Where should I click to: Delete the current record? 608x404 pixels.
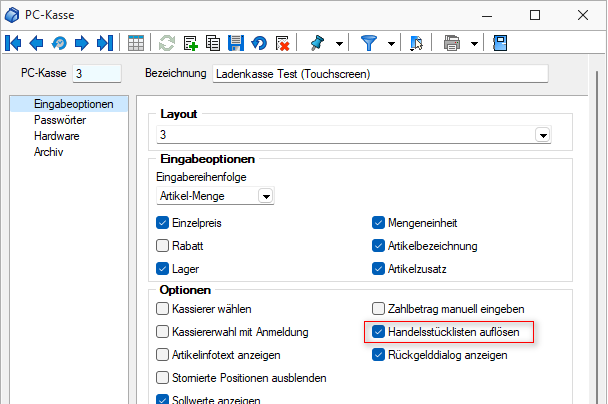coord(282,43)
